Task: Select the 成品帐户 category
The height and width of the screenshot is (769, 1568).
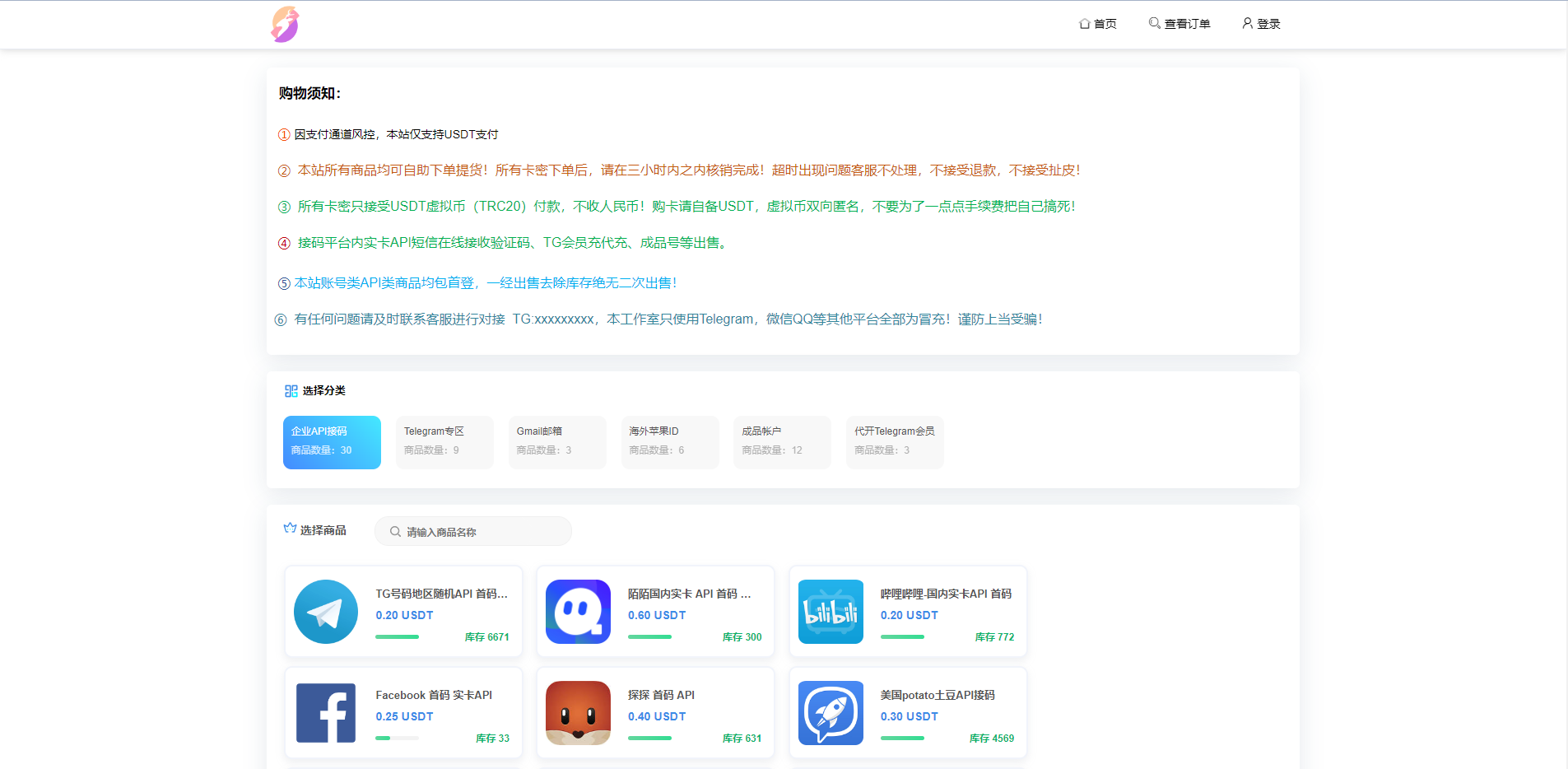Action: [782, 442]
